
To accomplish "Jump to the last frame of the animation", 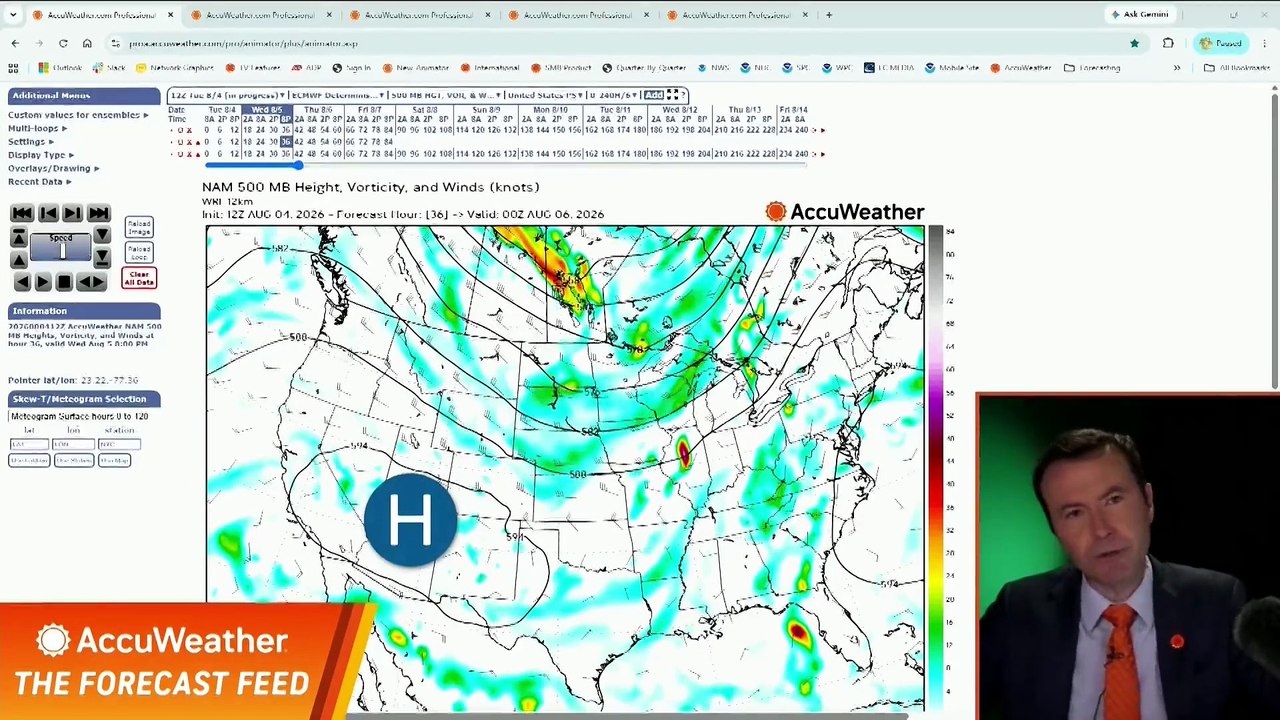I will tap(98, 213).
